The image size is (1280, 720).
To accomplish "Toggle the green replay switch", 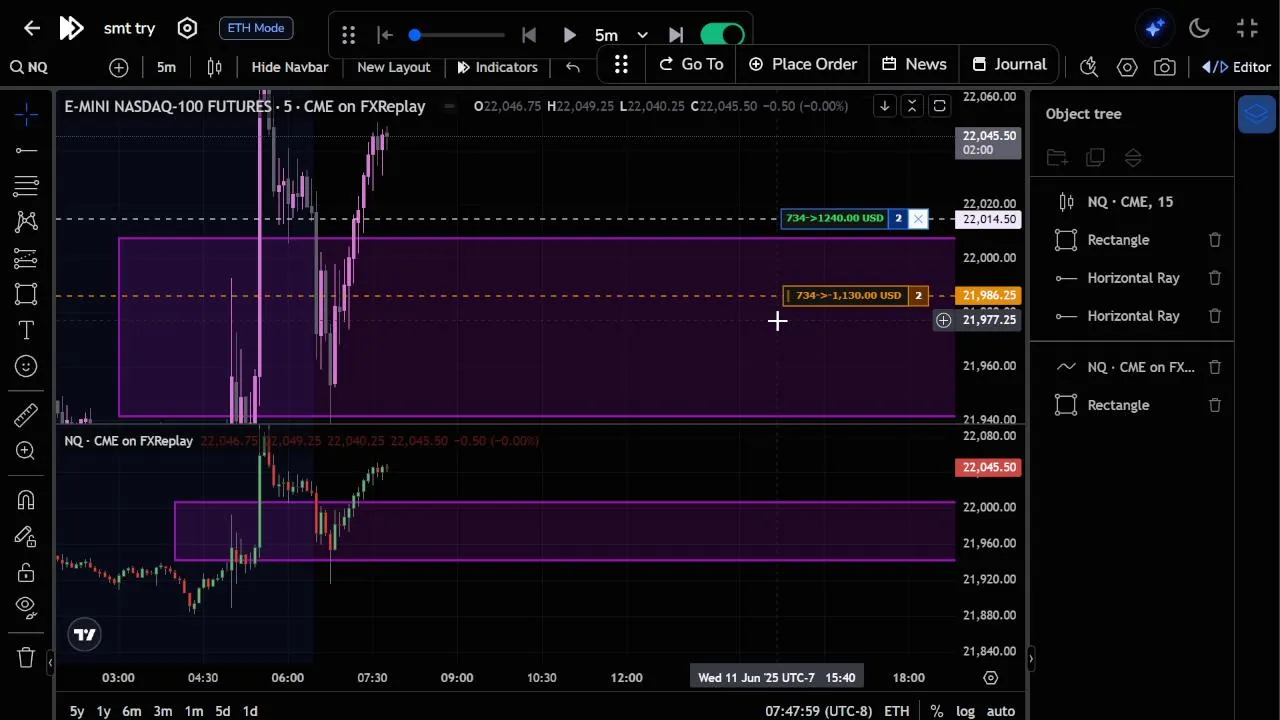I will coord(722,35).
